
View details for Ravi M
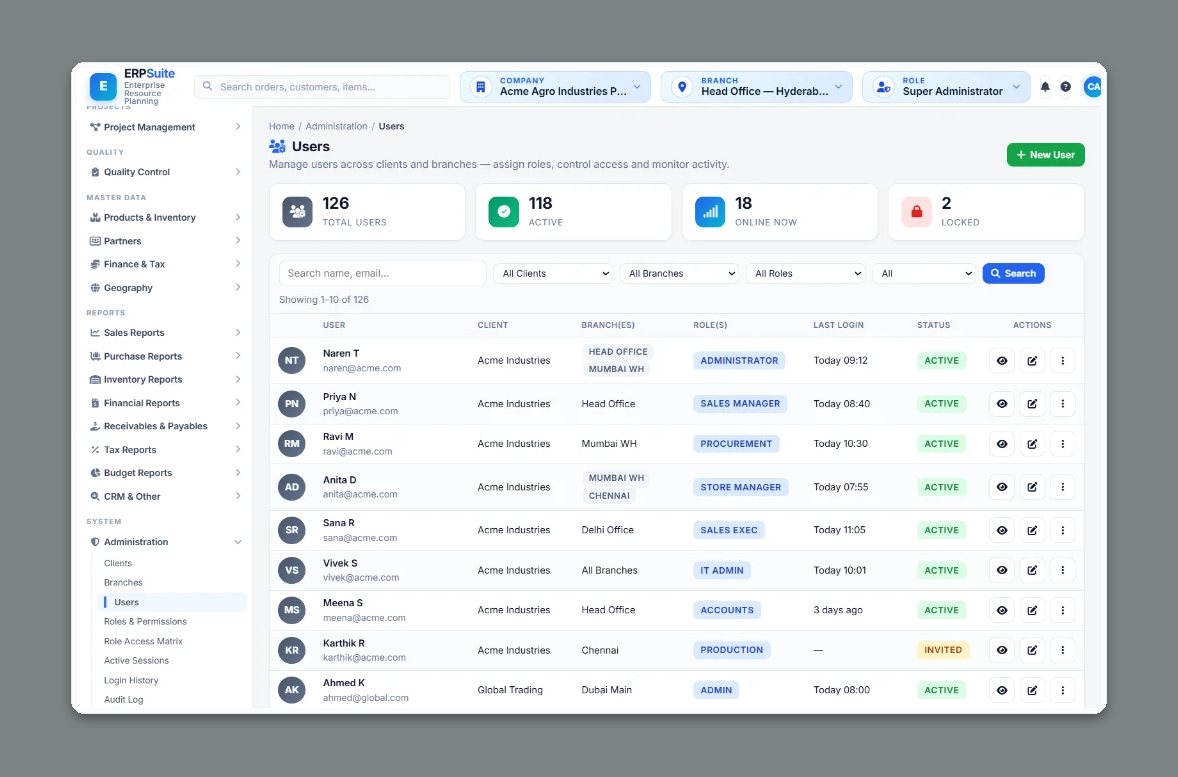click(1002, 443)
